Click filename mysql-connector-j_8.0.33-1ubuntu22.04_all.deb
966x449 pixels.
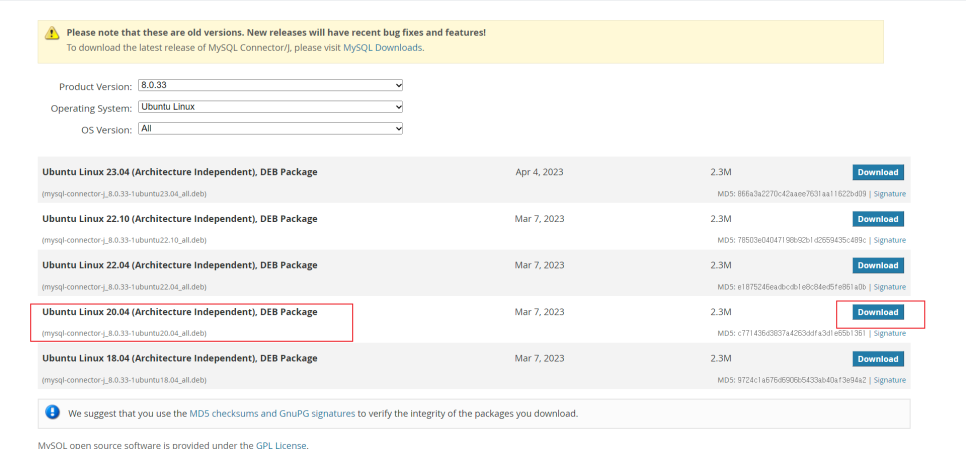pos(124,287)
